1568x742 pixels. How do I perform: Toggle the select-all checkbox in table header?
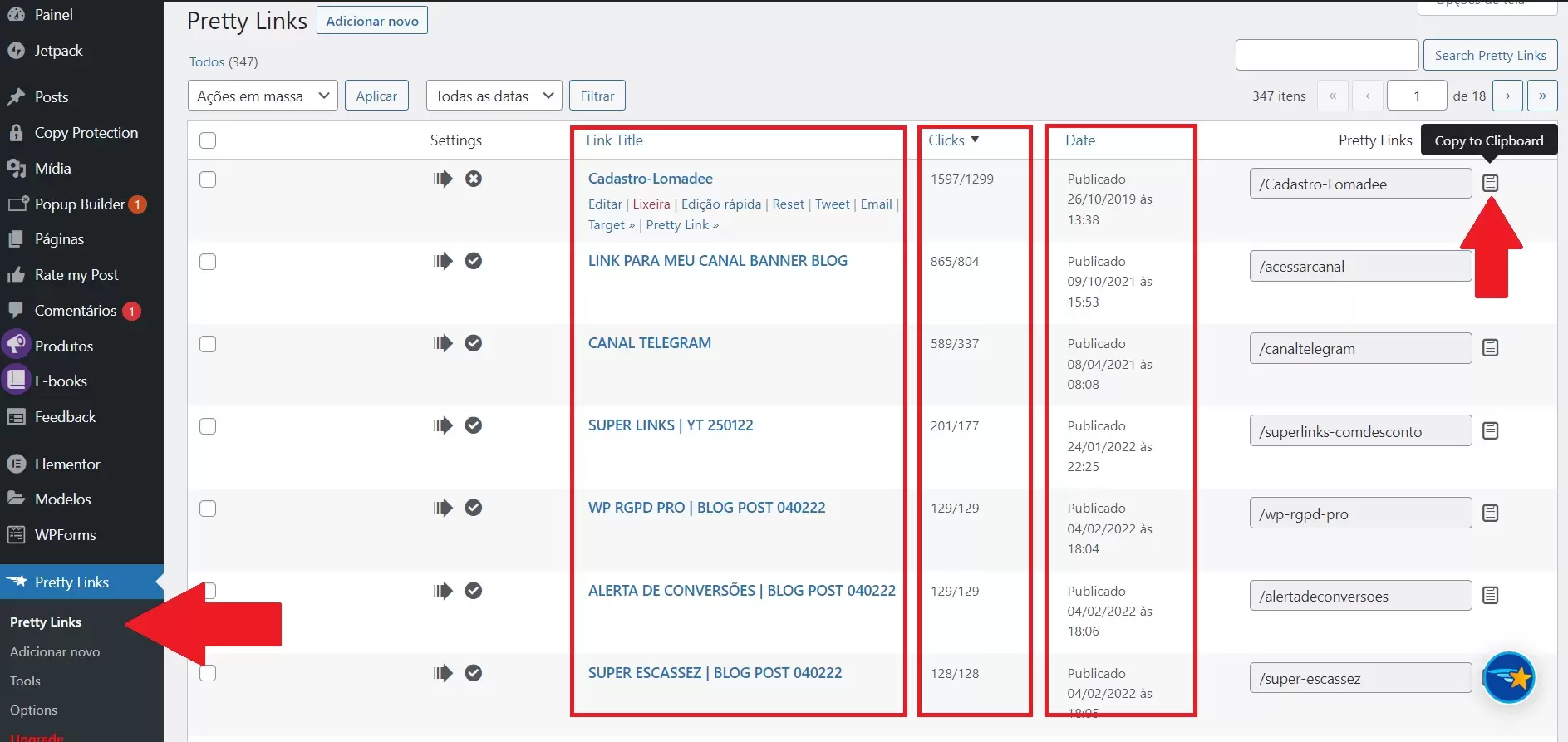pyautogui.click(x=208, y=140)
